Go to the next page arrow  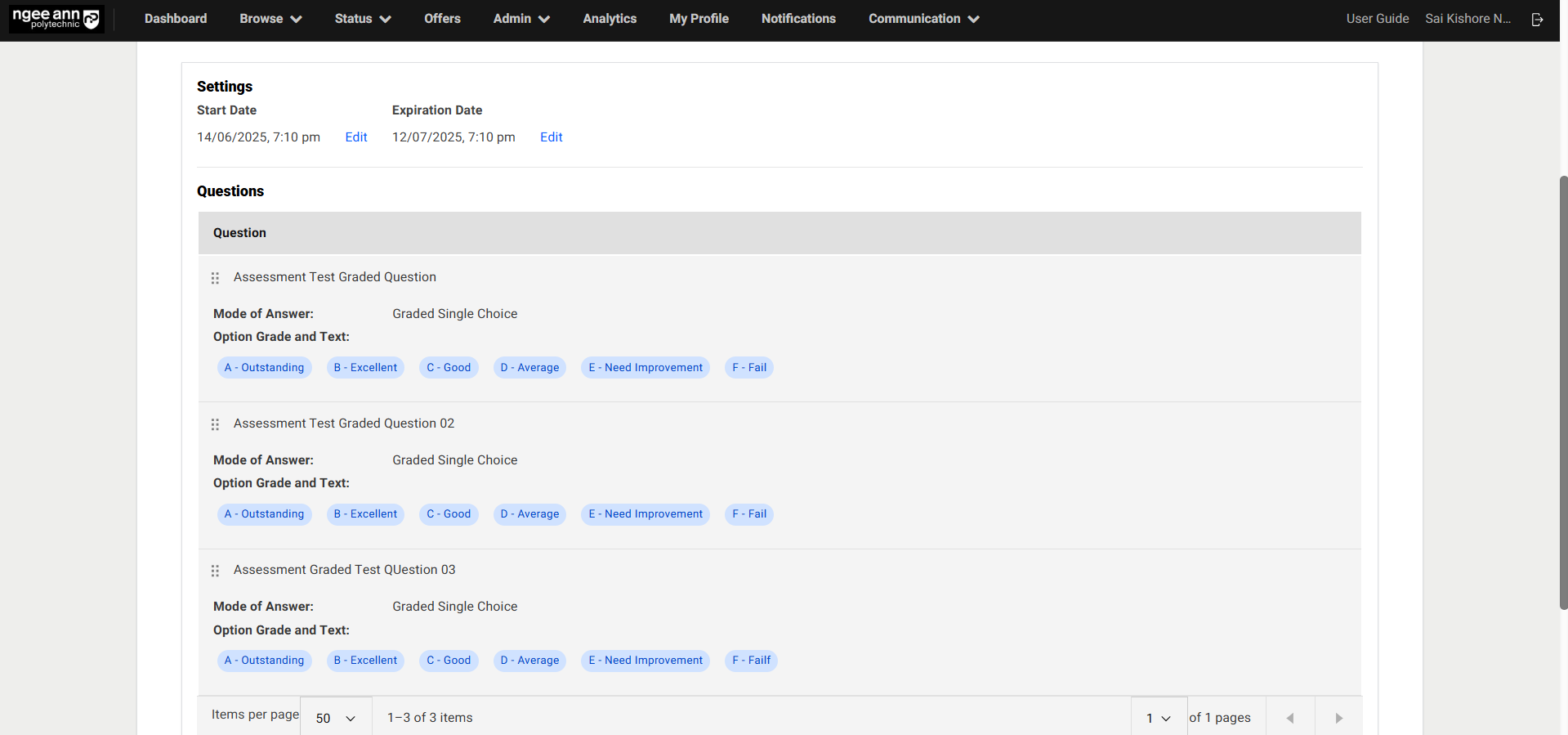(x=1338, y=718)
